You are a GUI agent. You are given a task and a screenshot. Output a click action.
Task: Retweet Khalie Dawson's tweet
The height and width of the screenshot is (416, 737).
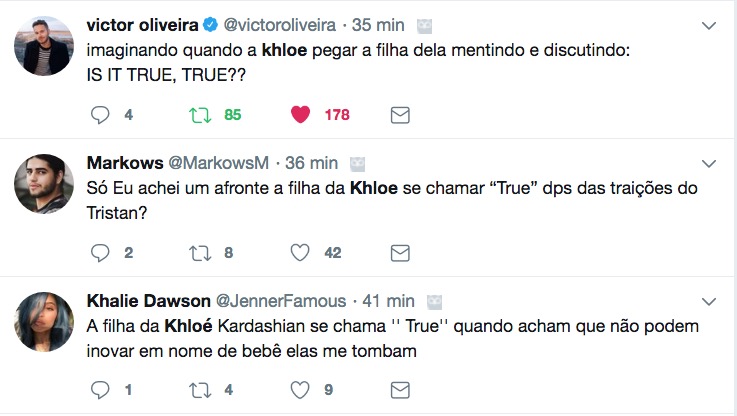pyautogui.click(x=200, y=390)
